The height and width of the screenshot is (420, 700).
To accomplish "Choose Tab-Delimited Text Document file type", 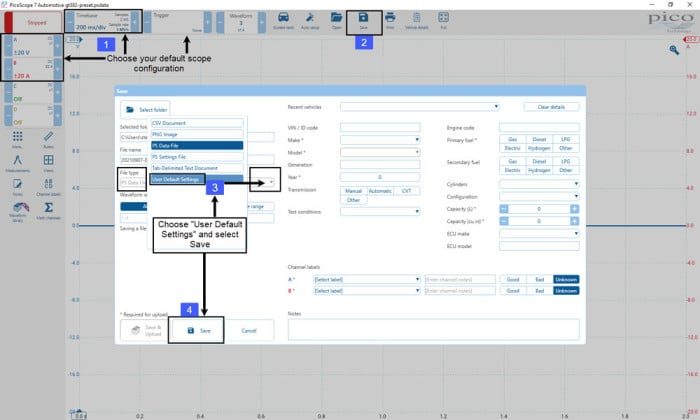I will [197, 168].
